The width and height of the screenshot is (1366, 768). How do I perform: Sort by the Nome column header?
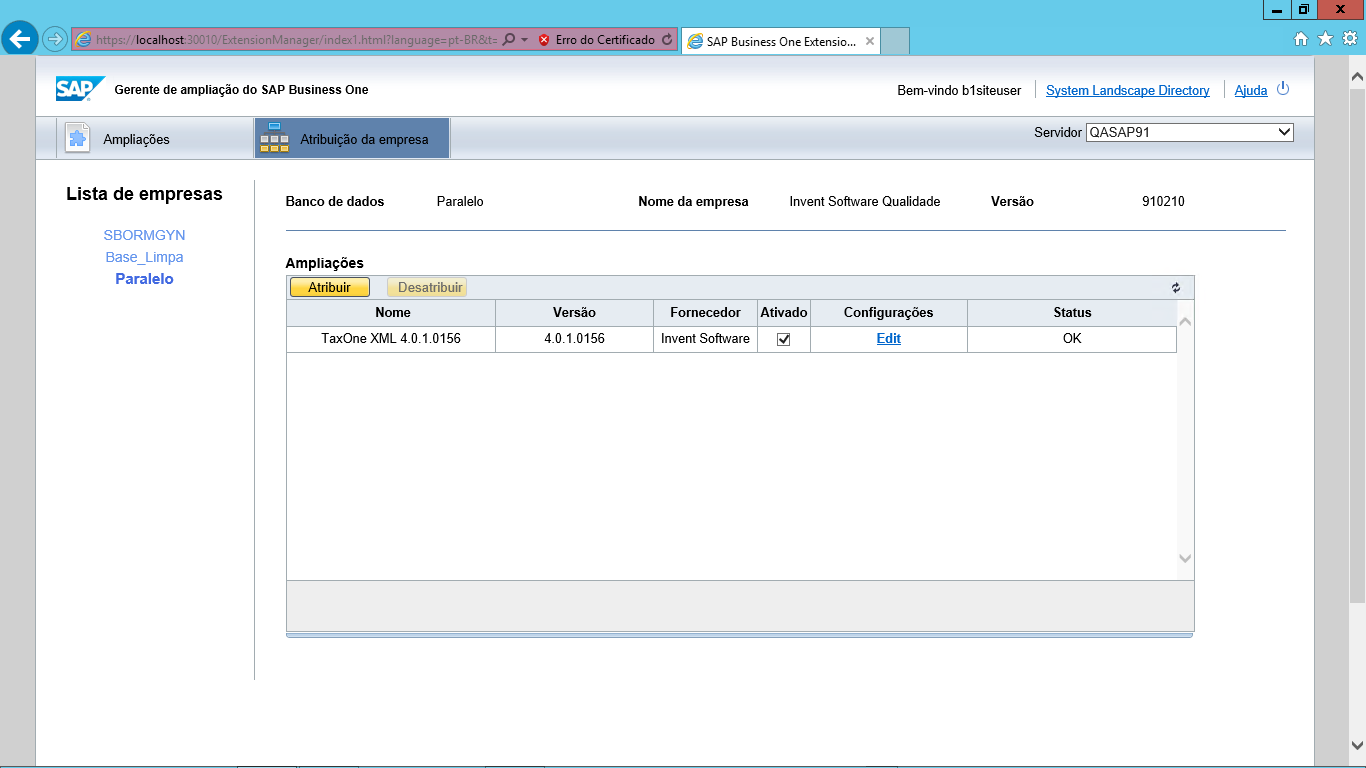point(392,313)
